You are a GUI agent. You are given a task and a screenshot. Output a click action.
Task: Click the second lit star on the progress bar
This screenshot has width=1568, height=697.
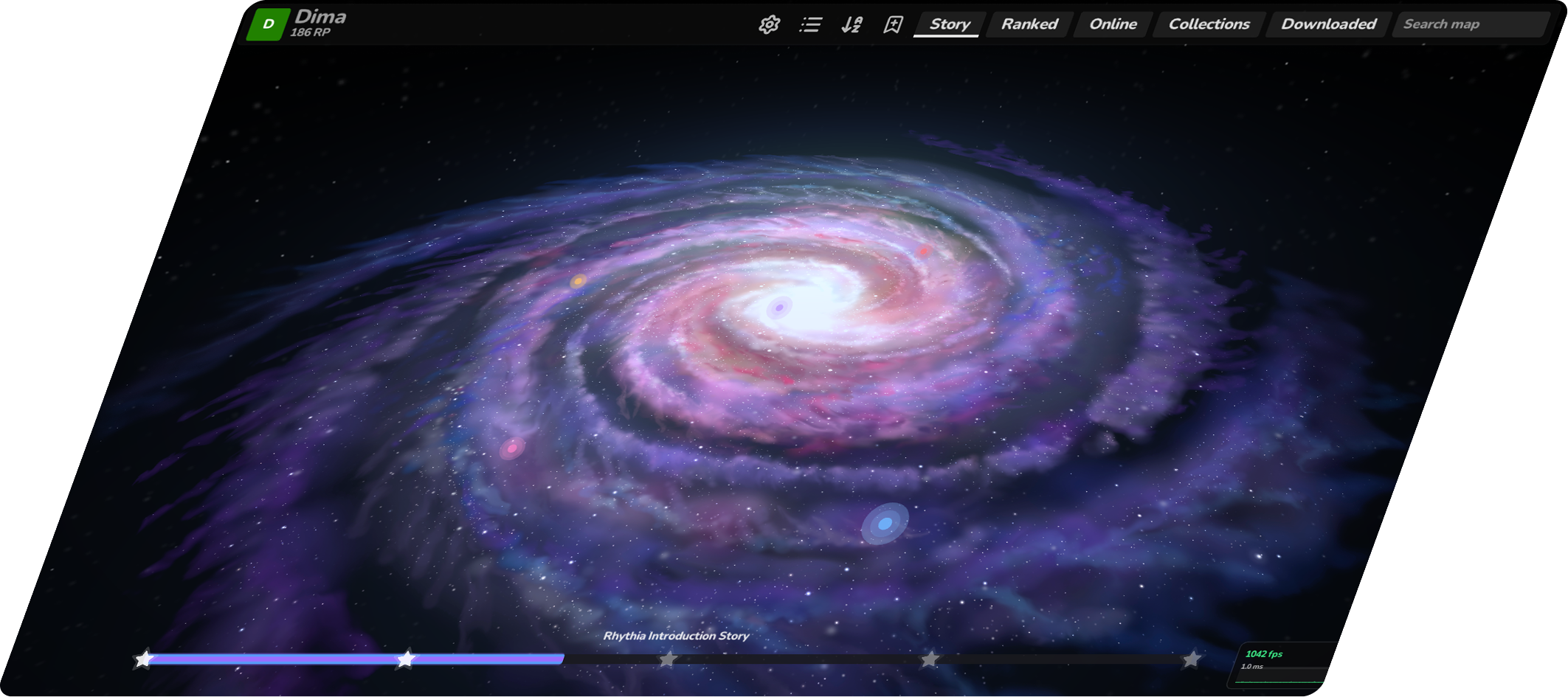coord(406,659)
